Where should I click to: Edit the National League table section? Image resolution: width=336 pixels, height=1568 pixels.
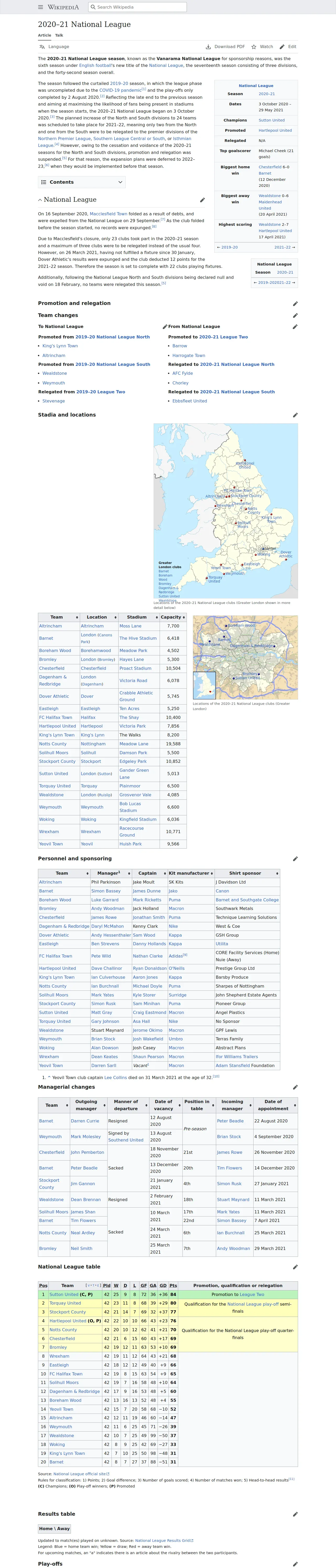pyautogui.click(x=295, y=1267)
